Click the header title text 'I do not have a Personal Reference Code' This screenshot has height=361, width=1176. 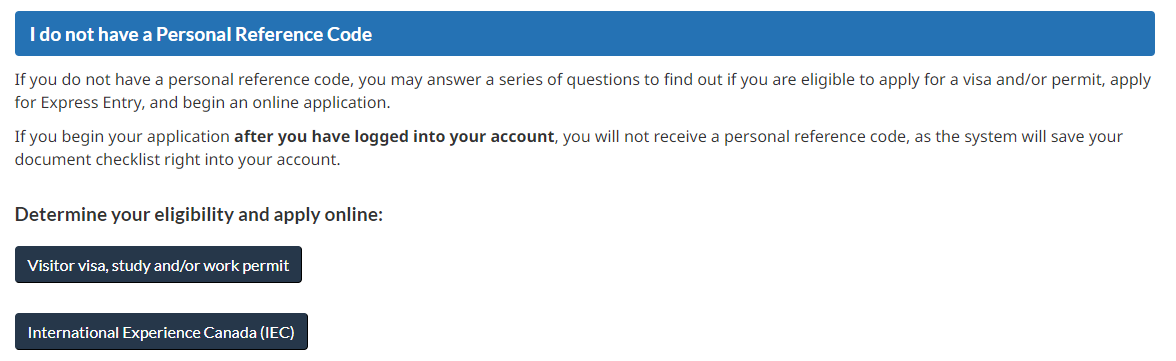[201, 35]
